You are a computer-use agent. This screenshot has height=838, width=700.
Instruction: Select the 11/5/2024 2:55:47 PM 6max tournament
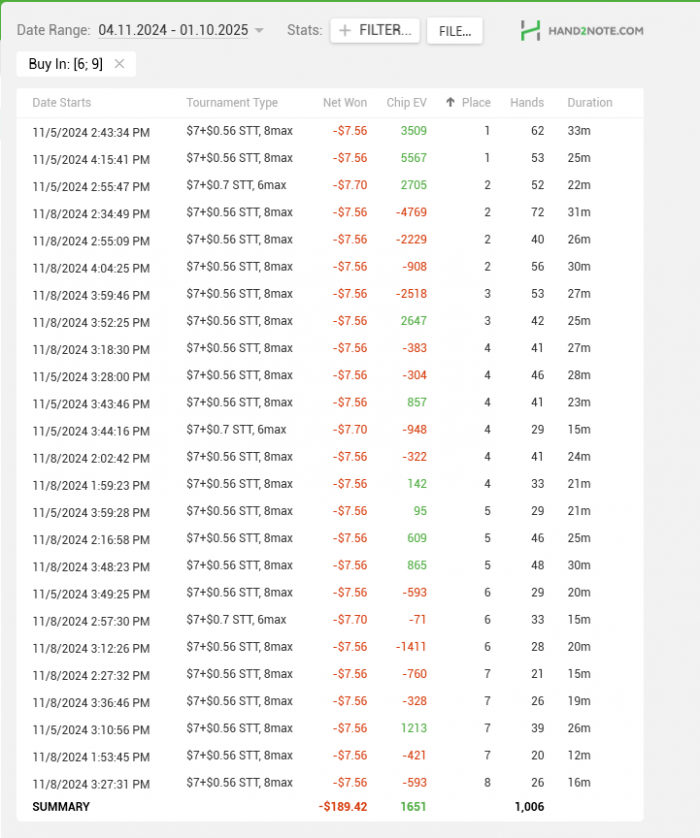pyautogui.click(x=91, y=186)
